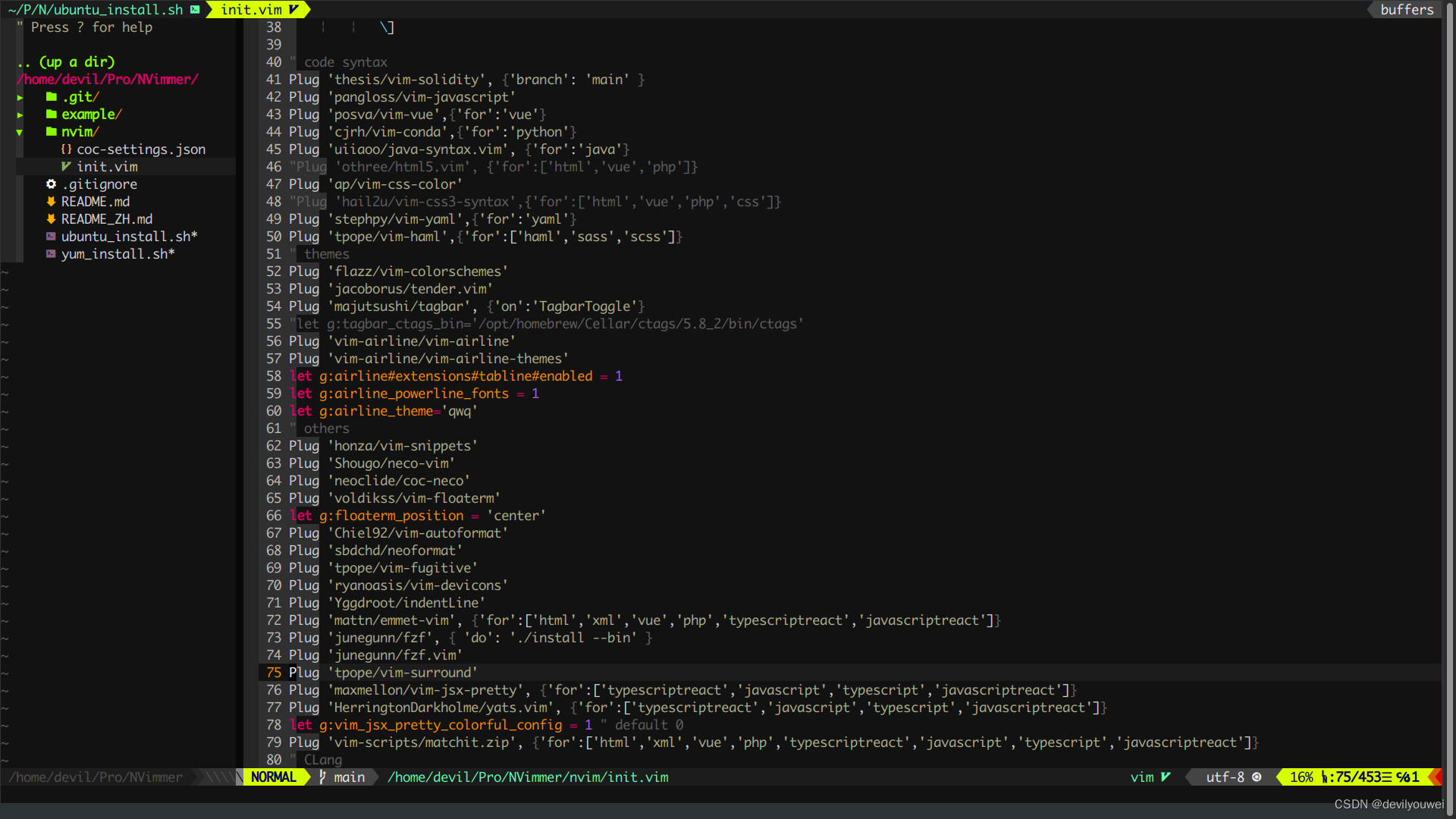Click the buffers label in tabline
The height and width of the screenshot is (819, 1456).
1407,10
